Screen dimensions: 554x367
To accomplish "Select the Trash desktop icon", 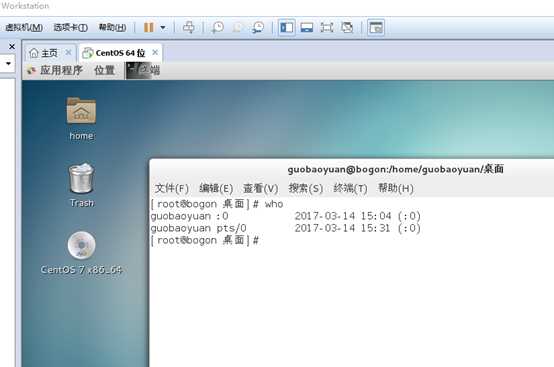I will [82, 185].
